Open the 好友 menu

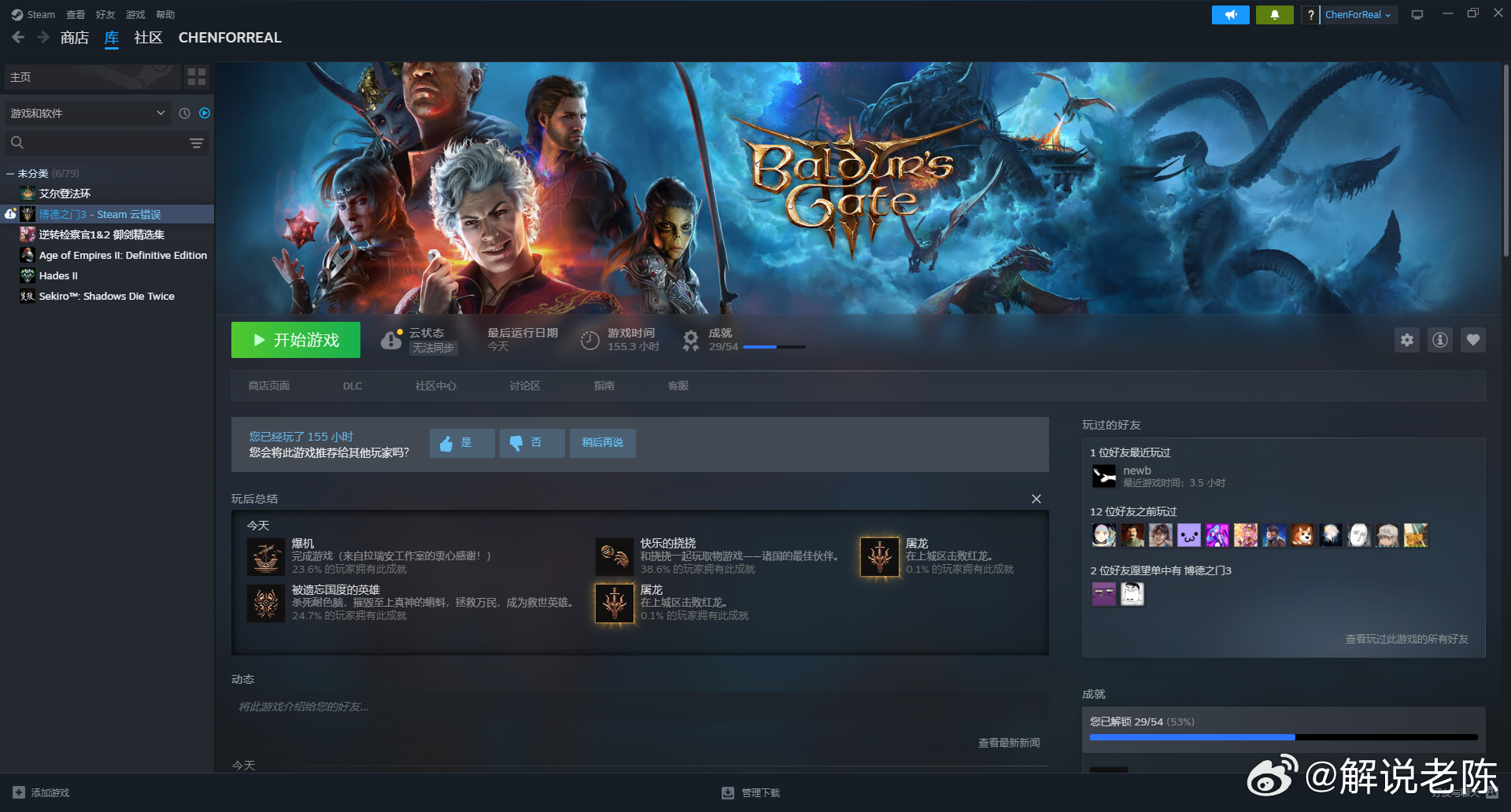coord(105,15)
